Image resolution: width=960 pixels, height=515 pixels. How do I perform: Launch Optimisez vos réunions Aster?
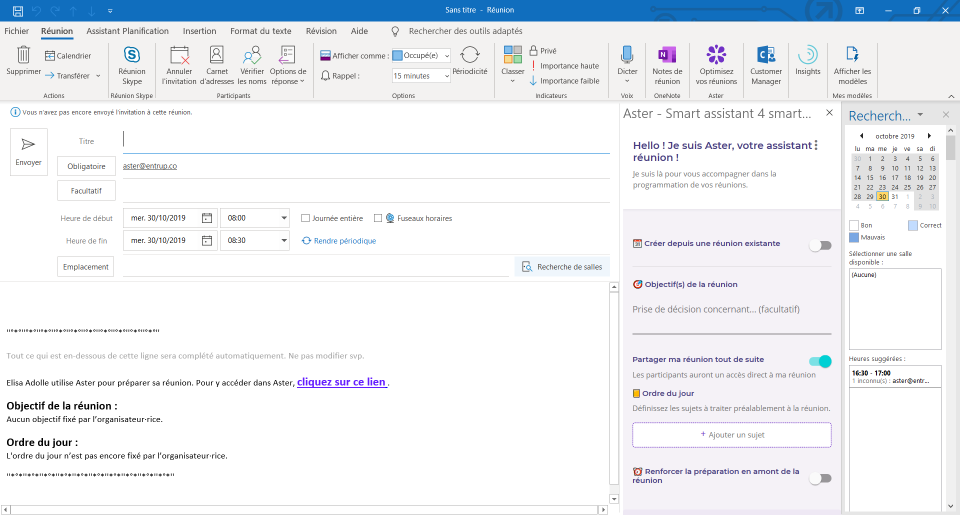tap(716, 66)
